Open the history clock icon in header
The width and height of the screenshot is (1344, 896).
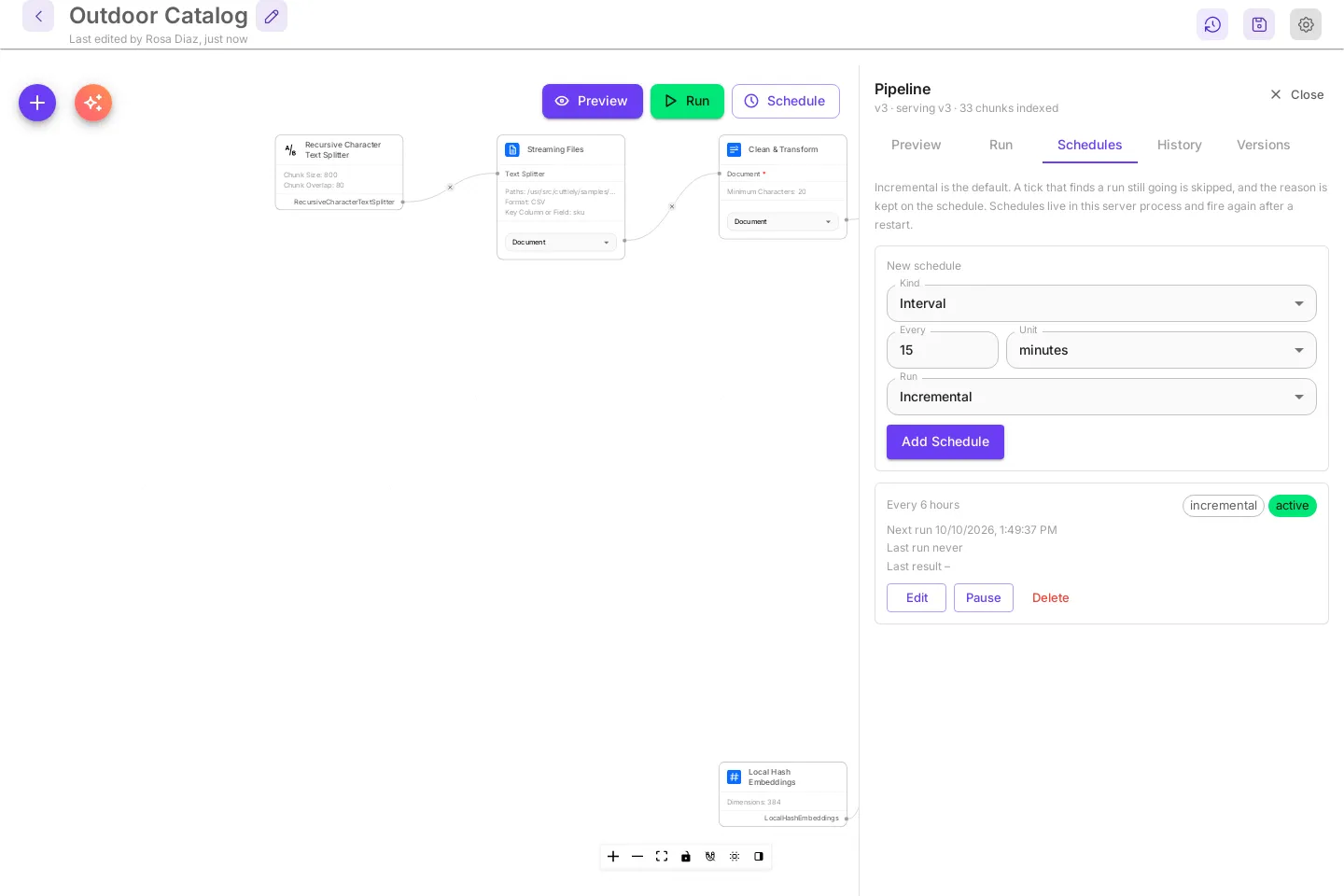tap(1212, 24)
